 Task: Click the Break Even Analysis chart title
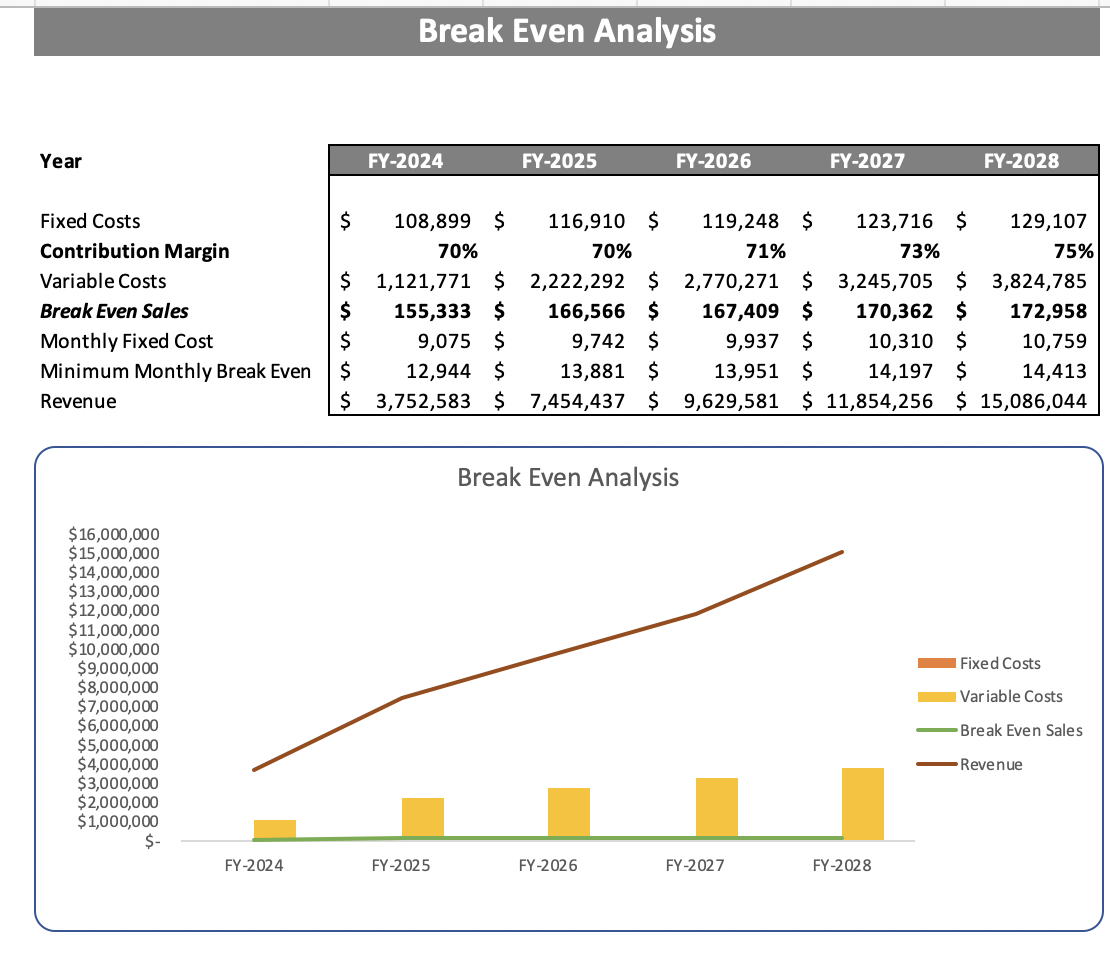pyautogui.click(x=568, y=478)
